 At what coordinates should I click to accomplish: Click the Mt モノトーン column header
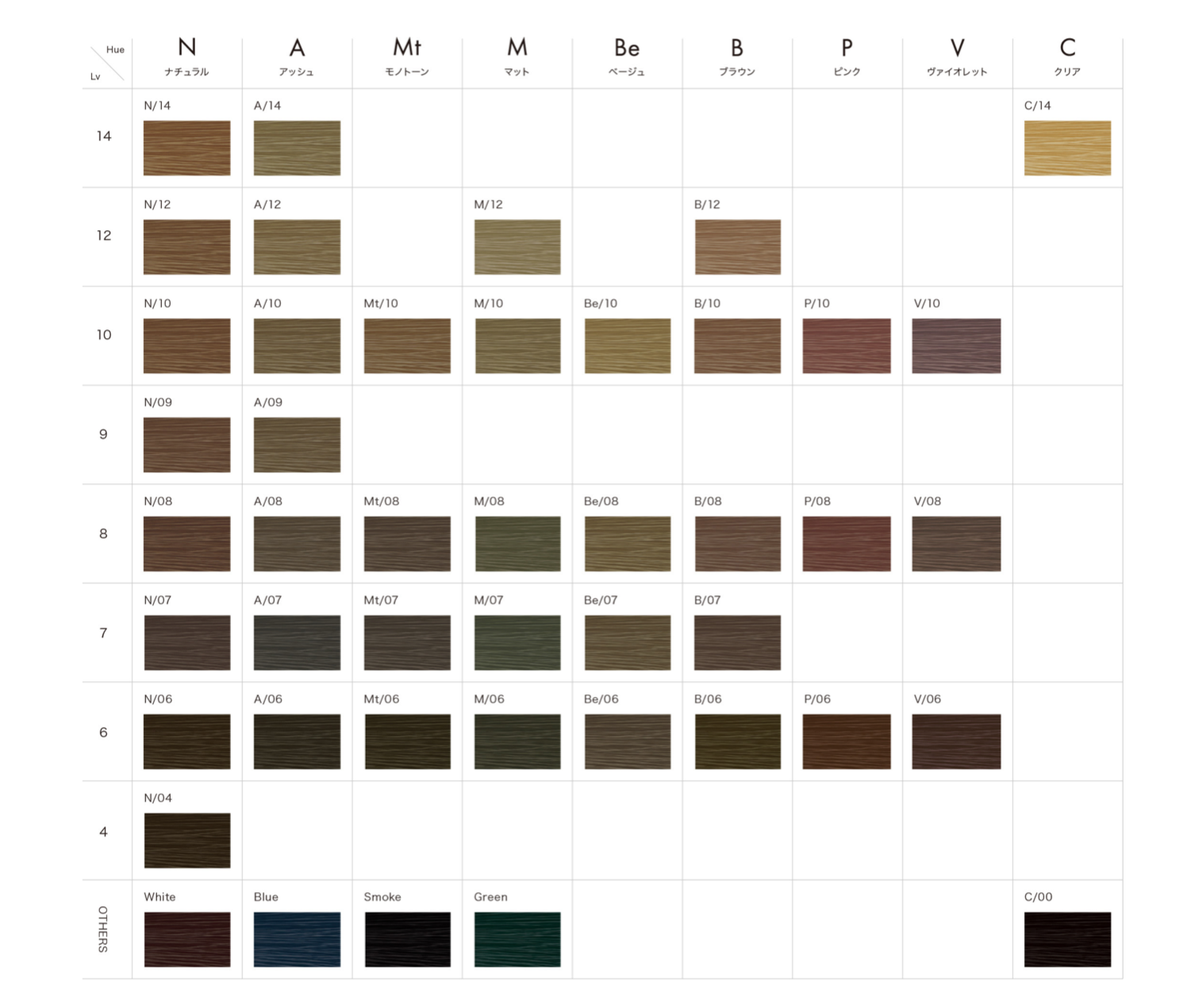point(407,57)
